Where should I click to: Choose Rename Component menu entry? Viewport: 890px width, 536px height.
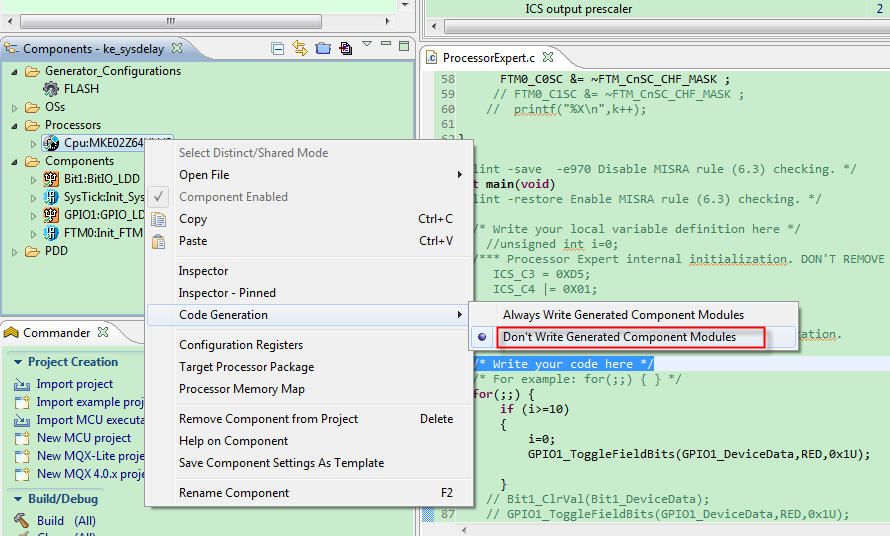309,493
